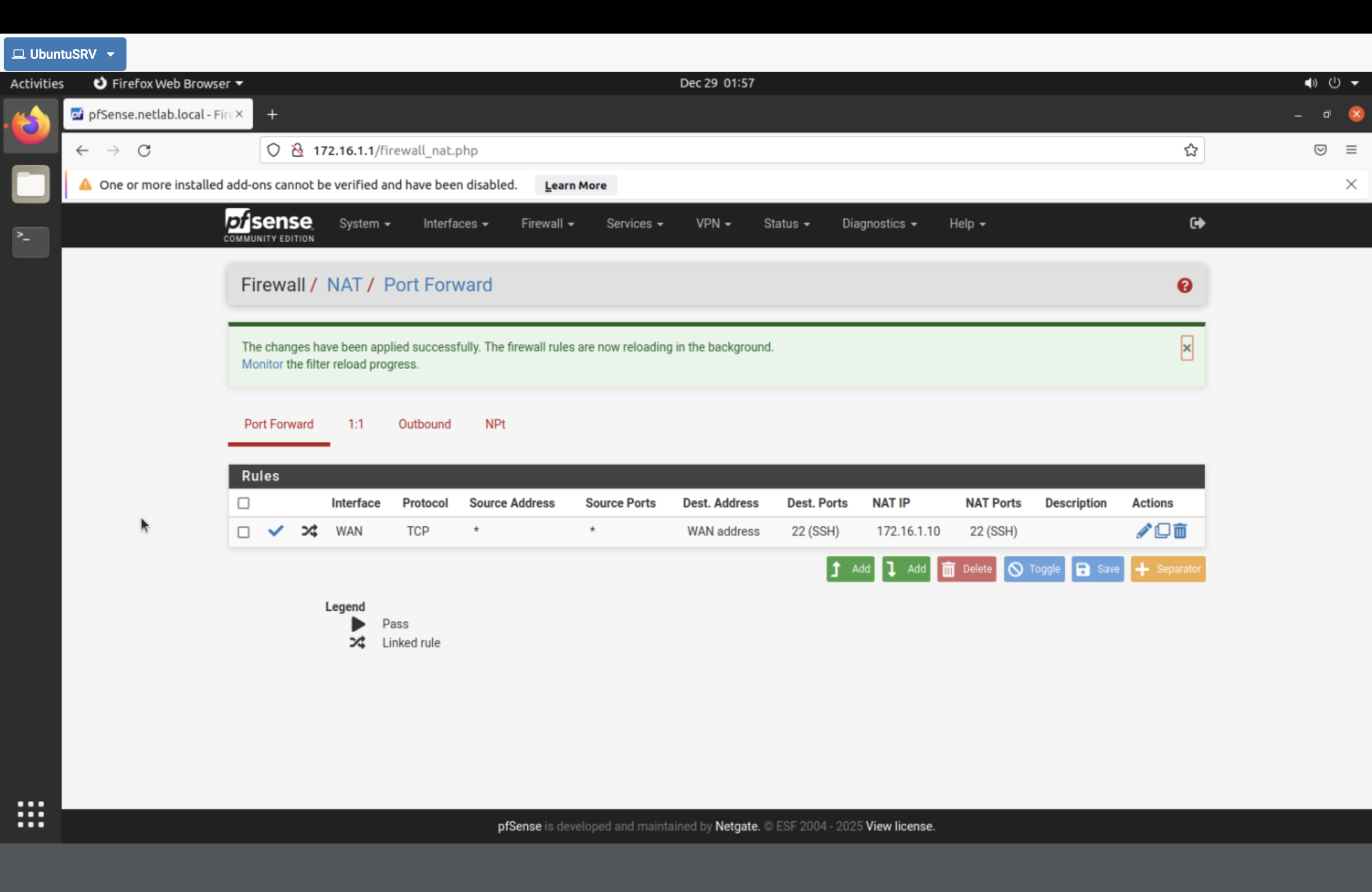Viewport: 1372px width, 892px height.
Task: Copy the SSH port forward rule
Action: tap(1161, 531)
